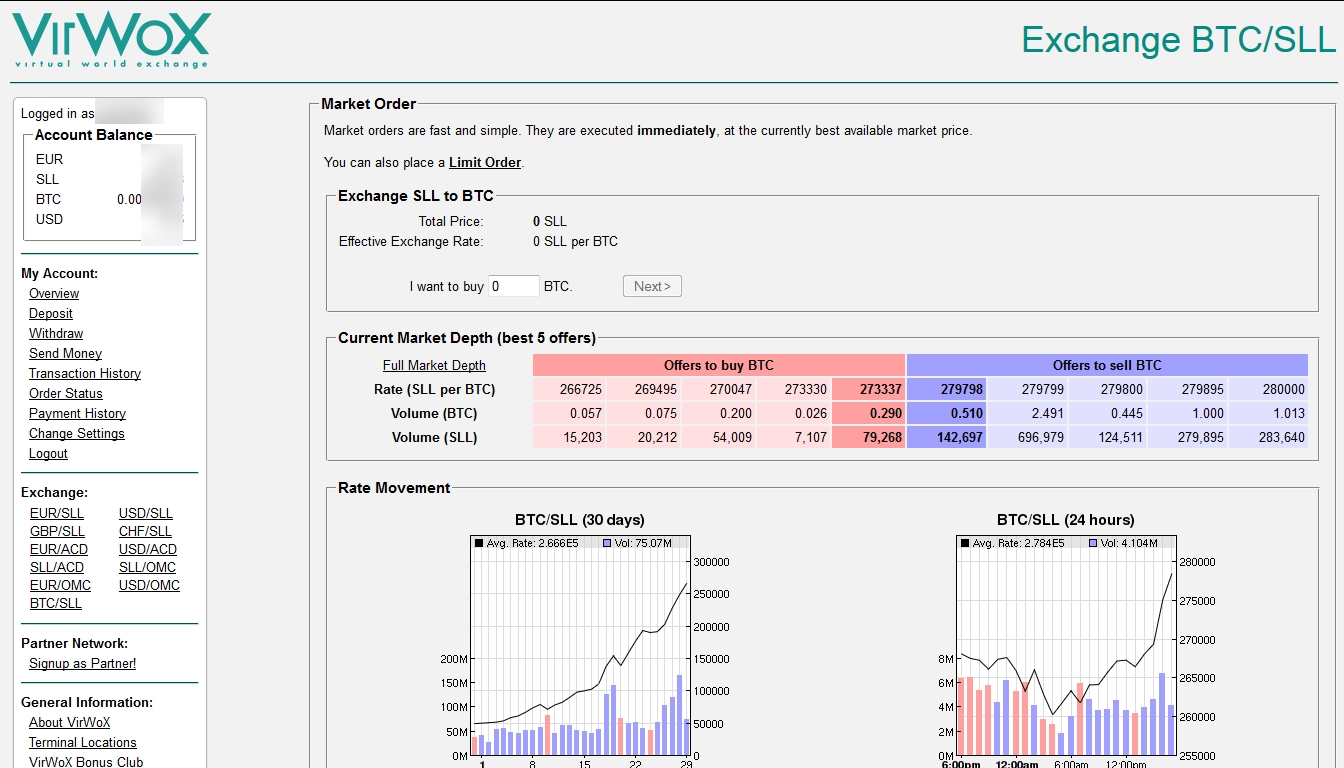Click the Next button
This screenshot has width=1344, height=768.
coord(652,286)
